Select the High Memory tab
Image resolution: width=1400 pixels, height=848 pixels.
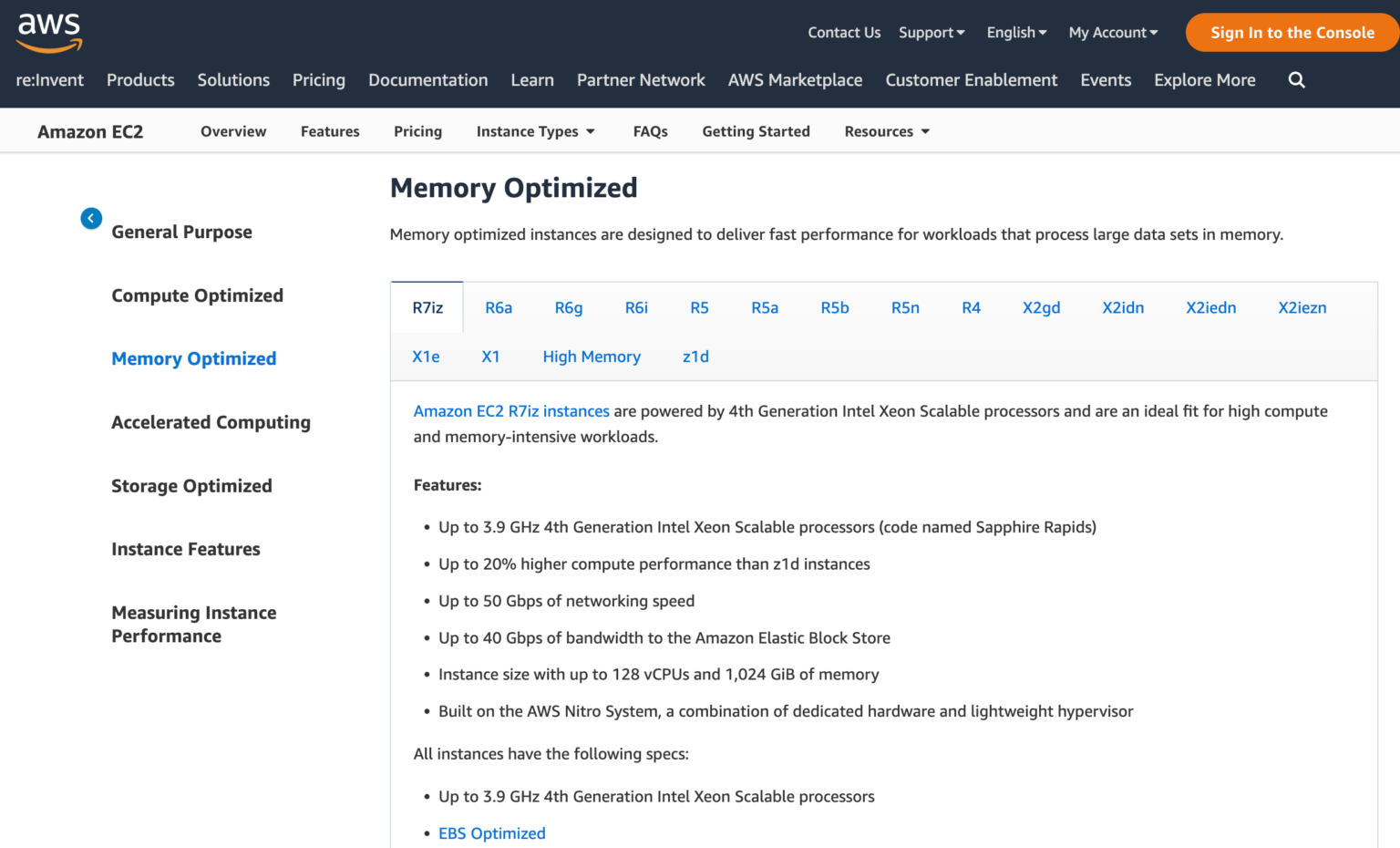pos(592,357)
